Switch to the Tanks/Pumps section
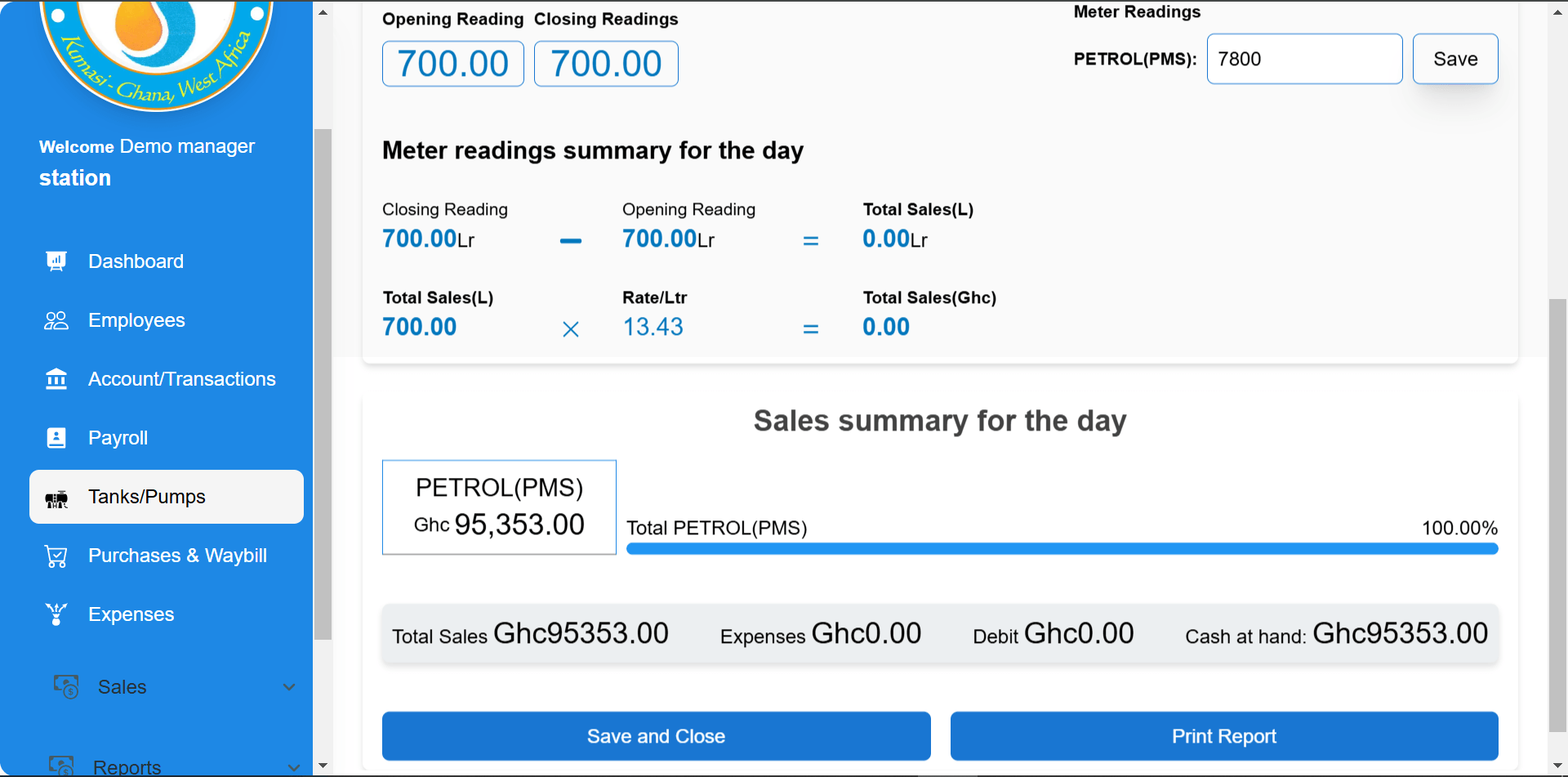1568x777 pixels. pyautogui.click(x=146, y=497)
